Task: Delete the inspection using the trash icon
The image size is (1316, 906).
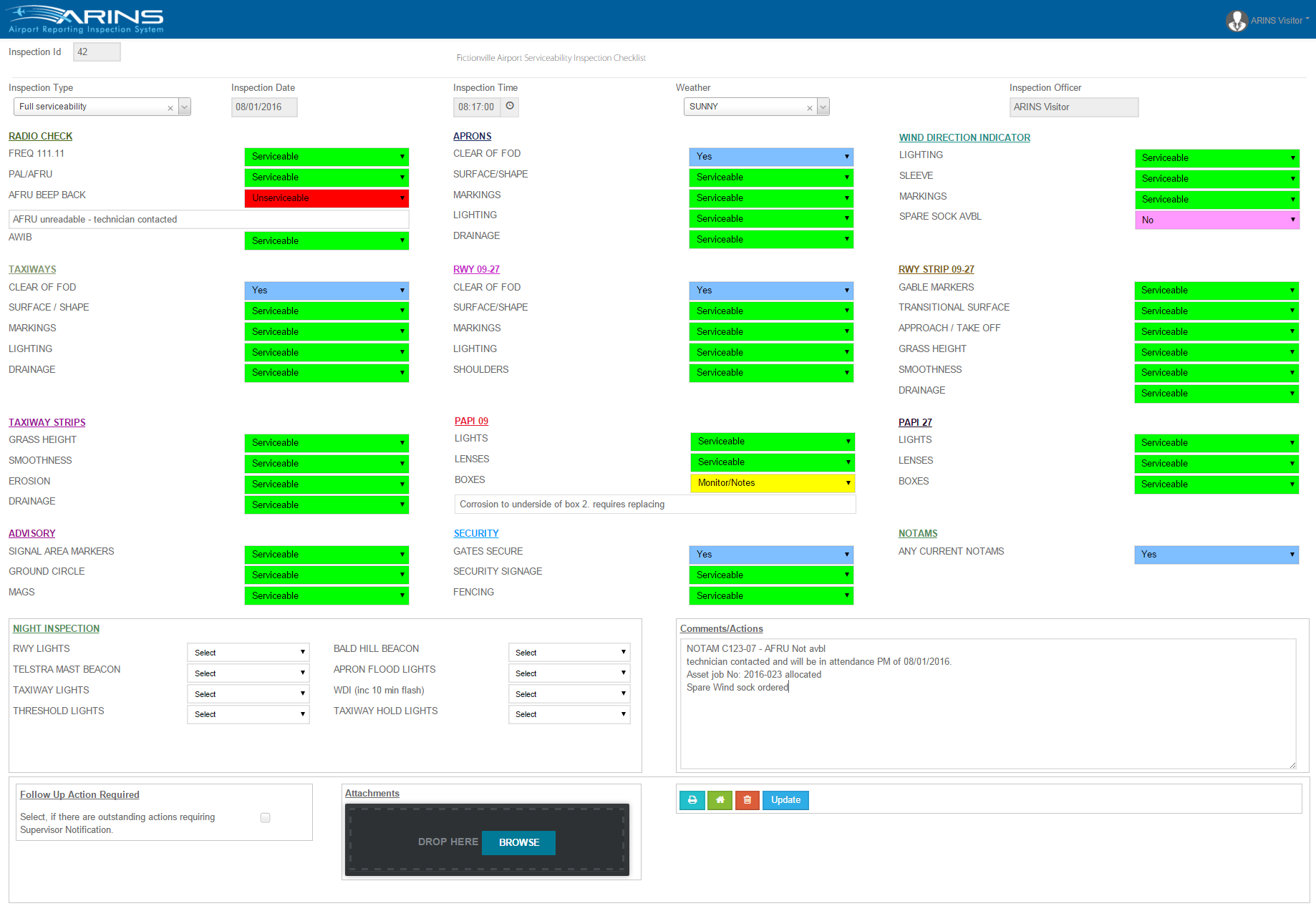Action: (x=747, y=800)
